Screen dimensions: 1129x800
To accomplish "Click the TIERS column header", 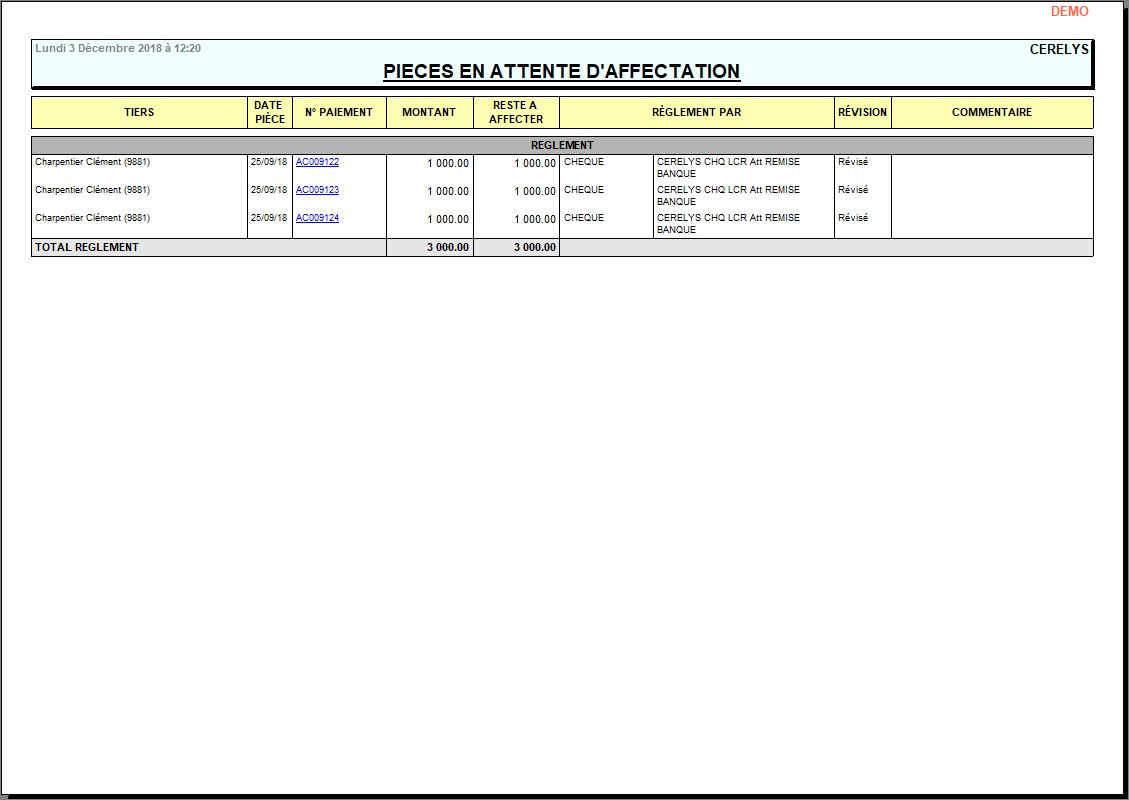I will tap(139, 112).
